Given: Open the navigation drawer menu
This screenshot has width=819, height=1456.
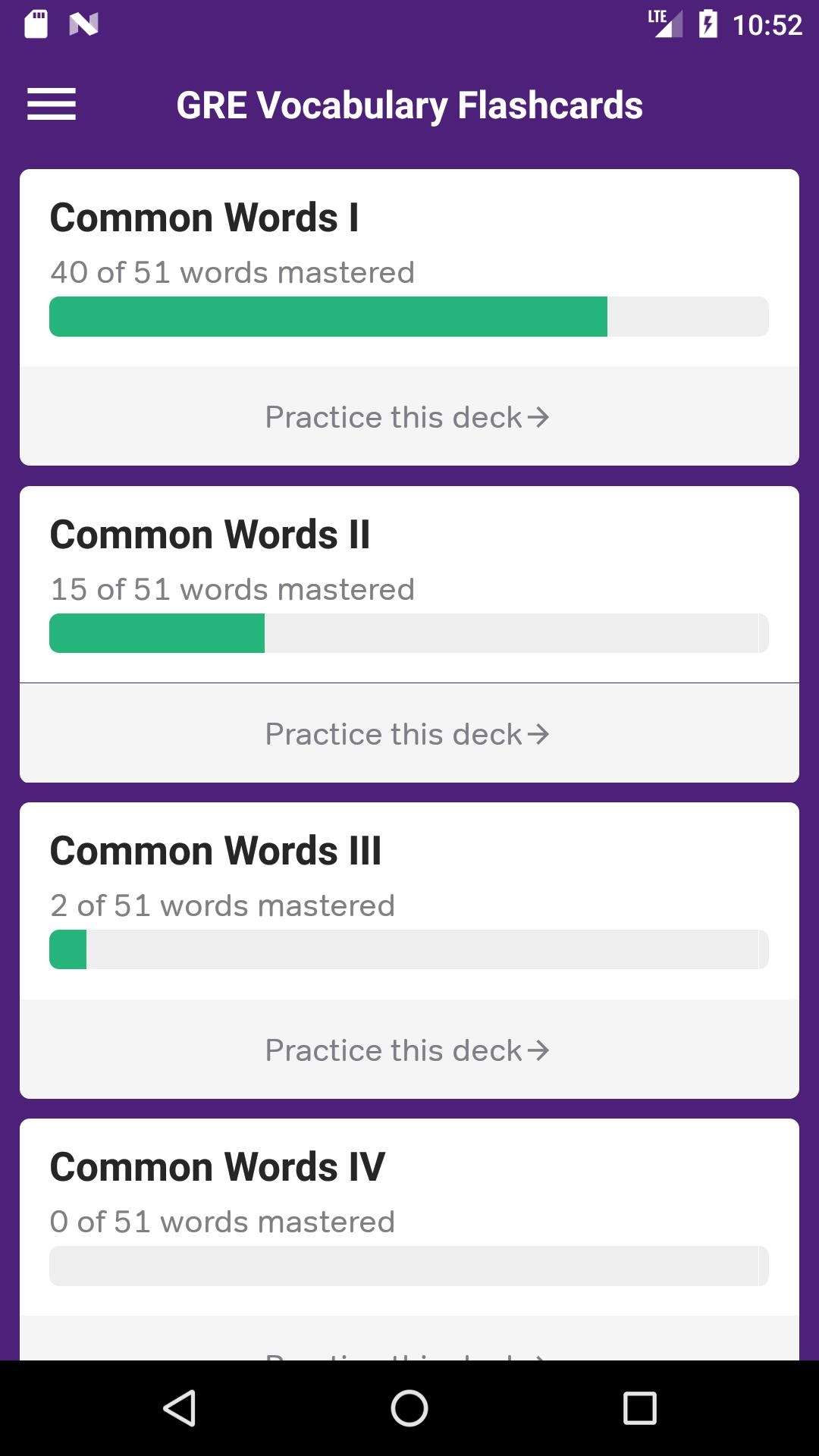Looking at the screenshot, I should (x=51, y=104).
